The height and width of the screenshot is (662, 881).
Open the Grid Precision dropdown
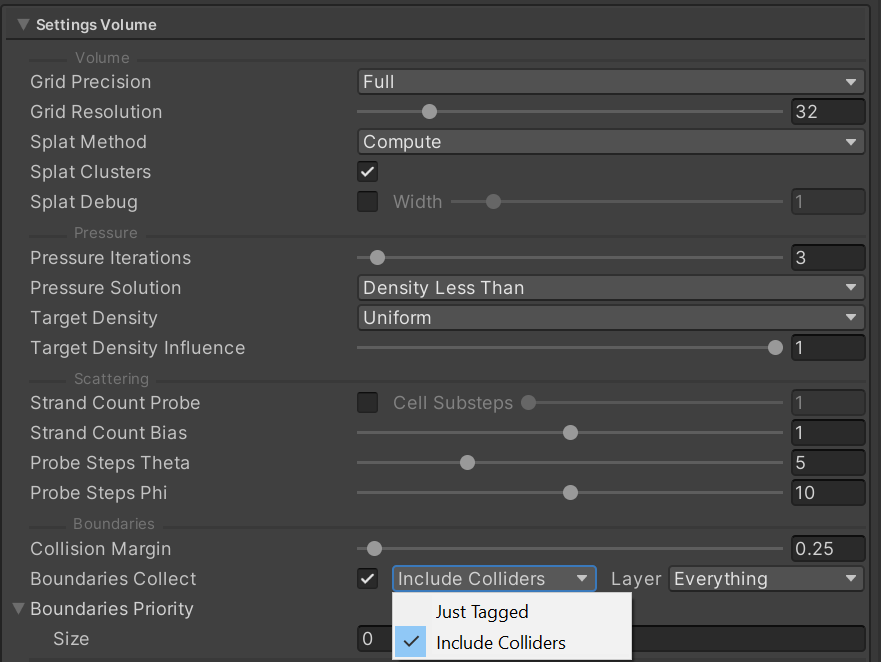610,82
